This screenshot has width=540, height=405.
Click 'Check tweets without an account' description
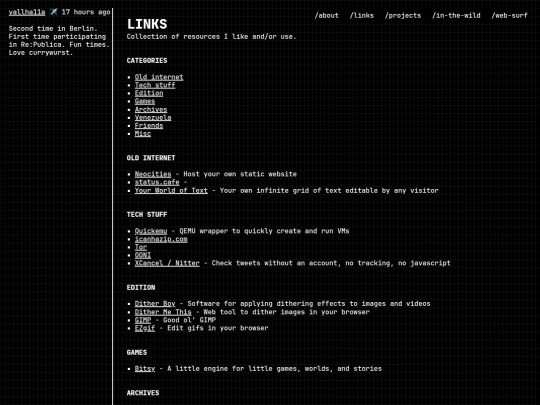331,263
